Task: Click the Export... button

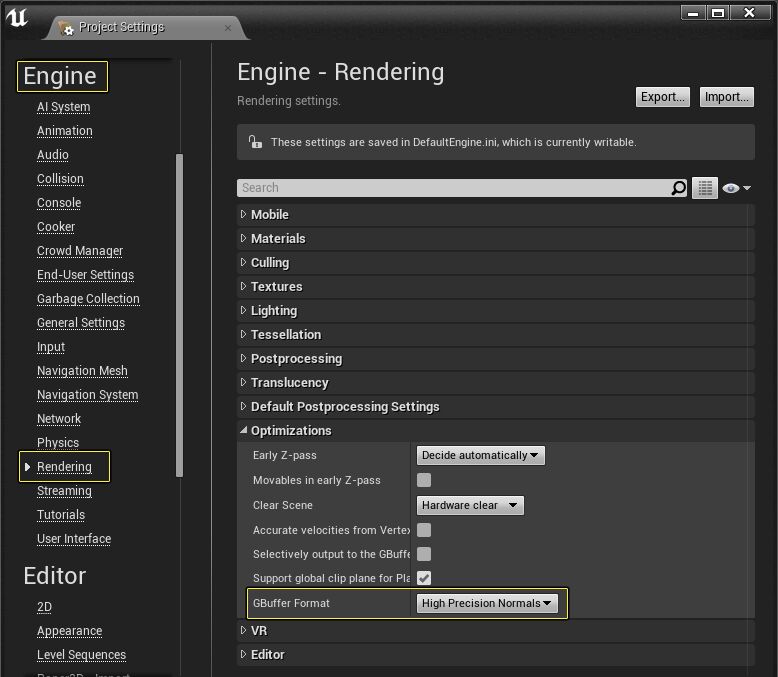Action: click(x=662, y=97)
